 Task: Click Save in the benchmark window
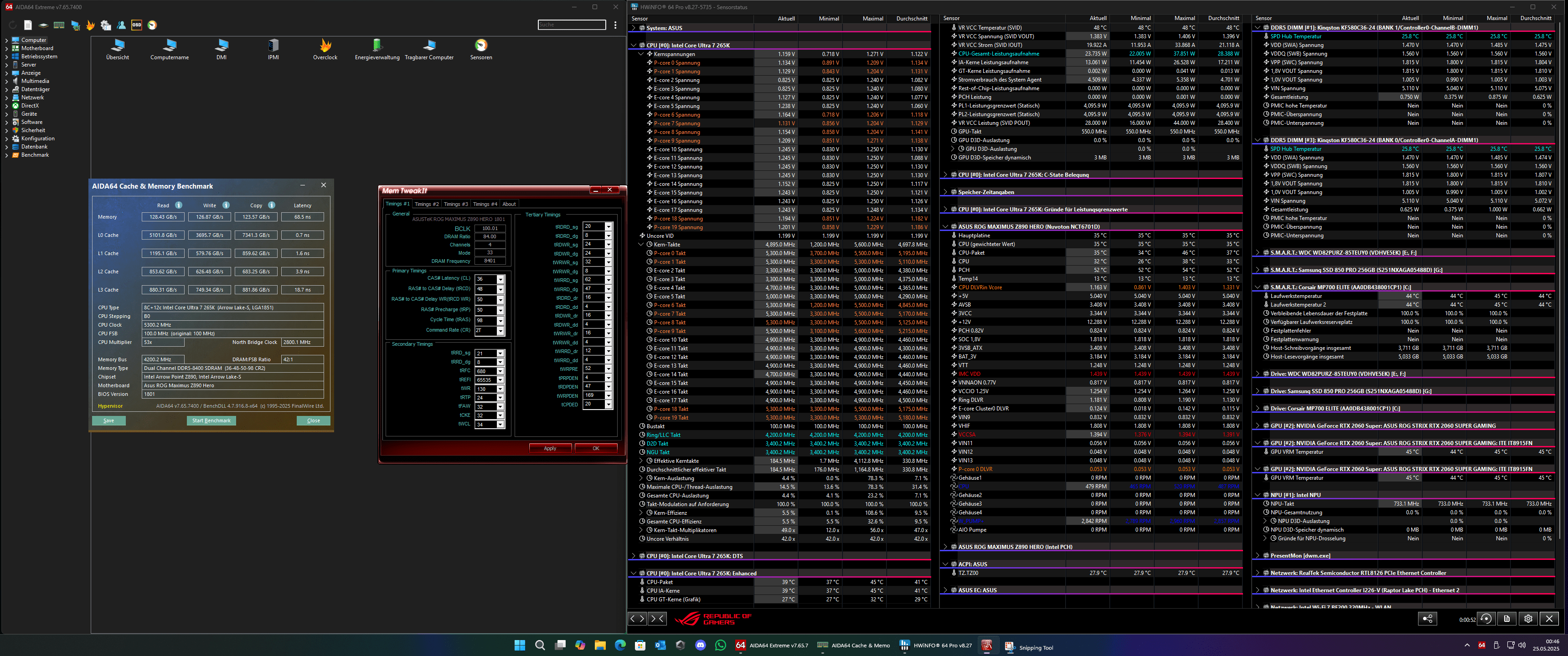tap(108, 420)
